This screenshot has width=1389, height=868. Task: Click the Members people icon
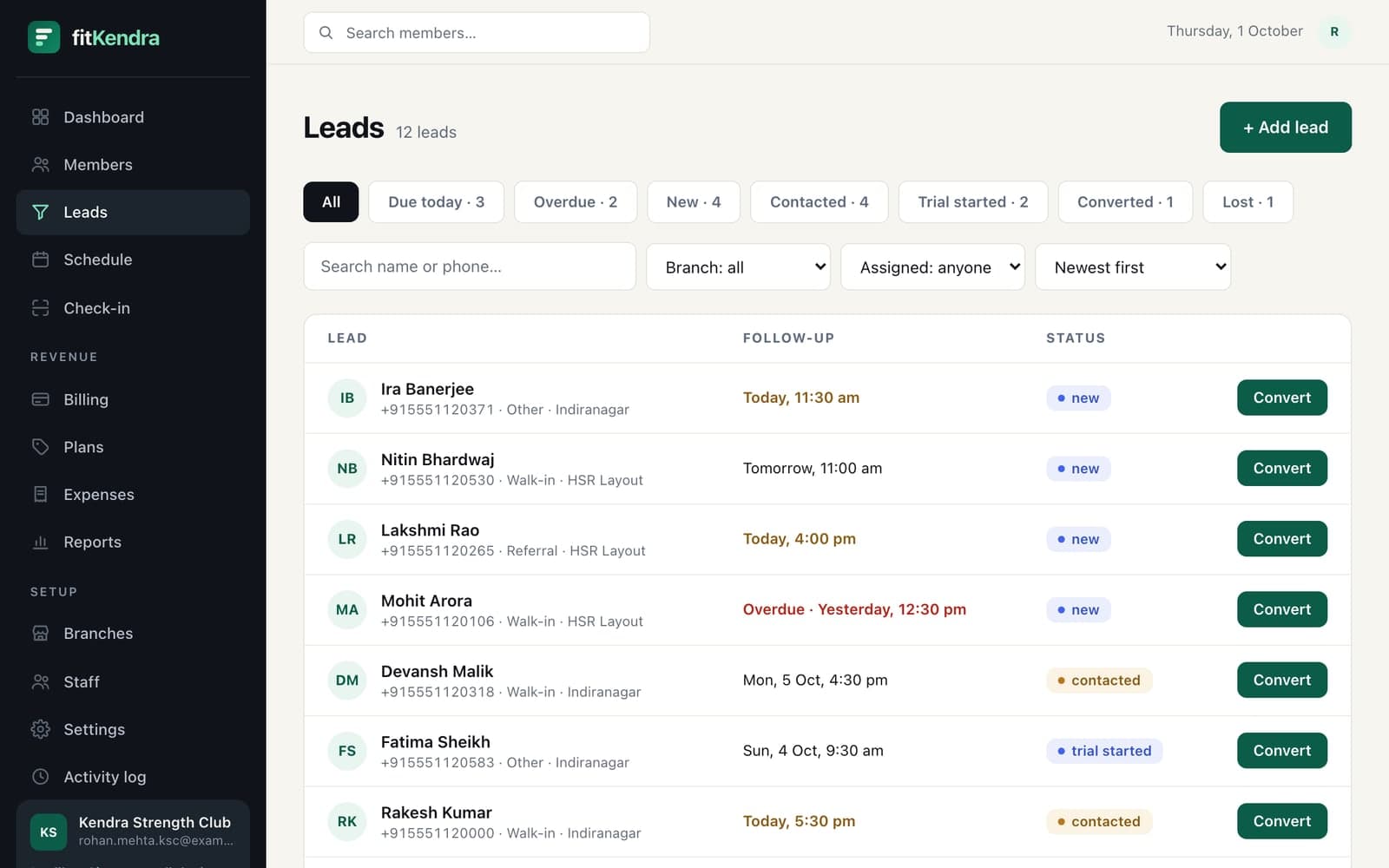41,165
